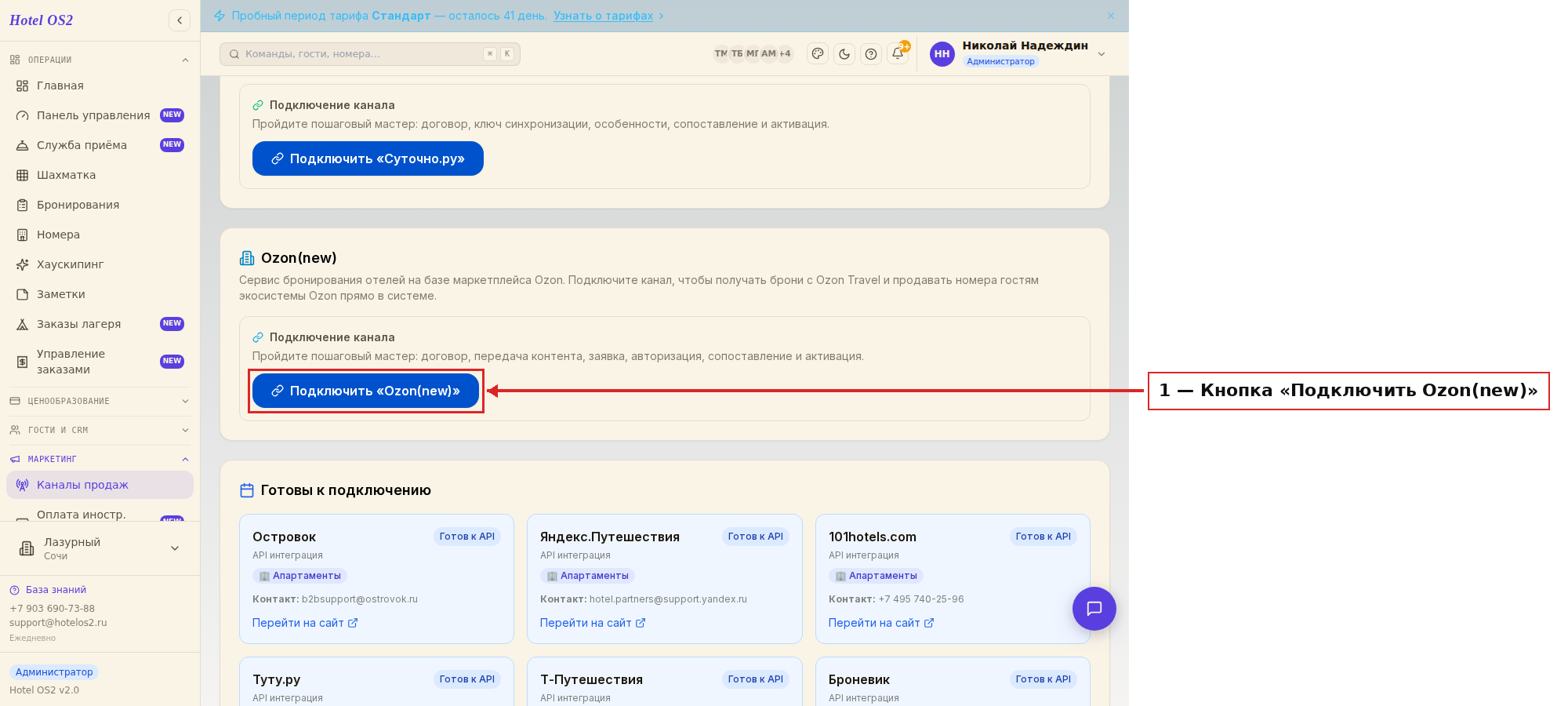This screenshot has width=1568, height=706.
Task: Click the Бронирования clipboard icon
Action: pyautogui.click(x=22, y=205)
